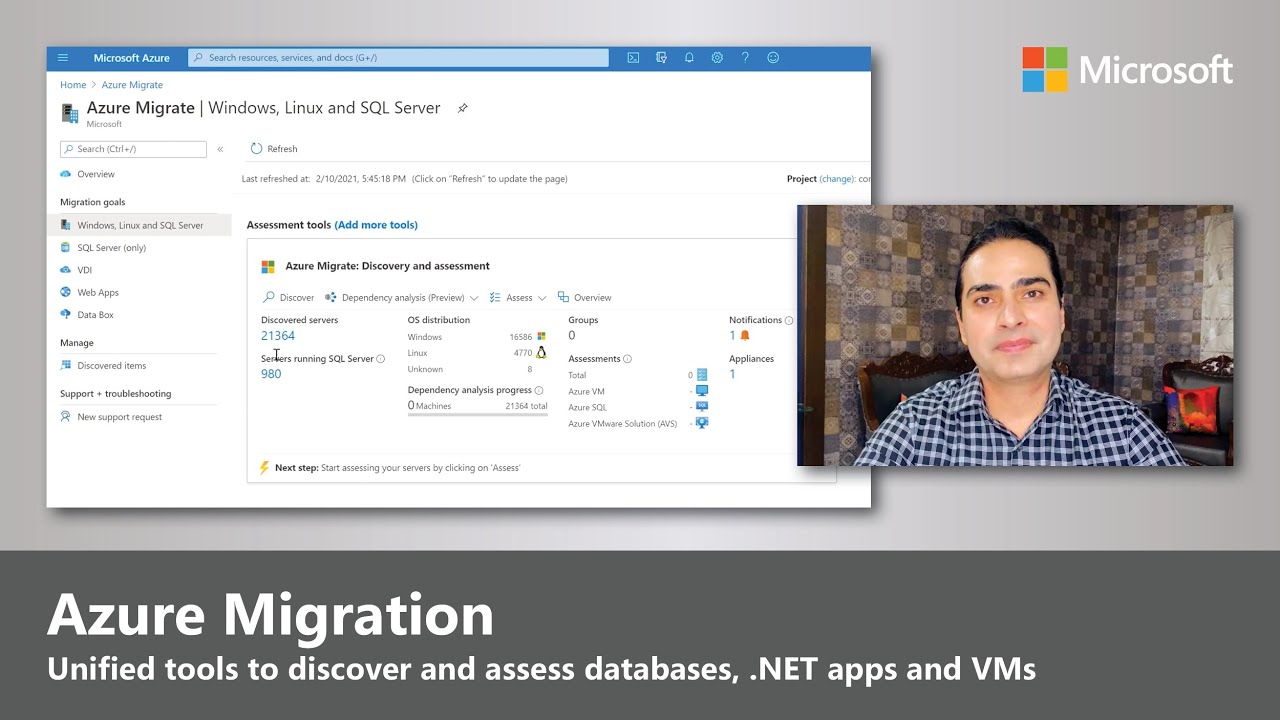Open the Directory and subscription filter icon
This screenshot has height=720, width=1280.
(661, 58)
